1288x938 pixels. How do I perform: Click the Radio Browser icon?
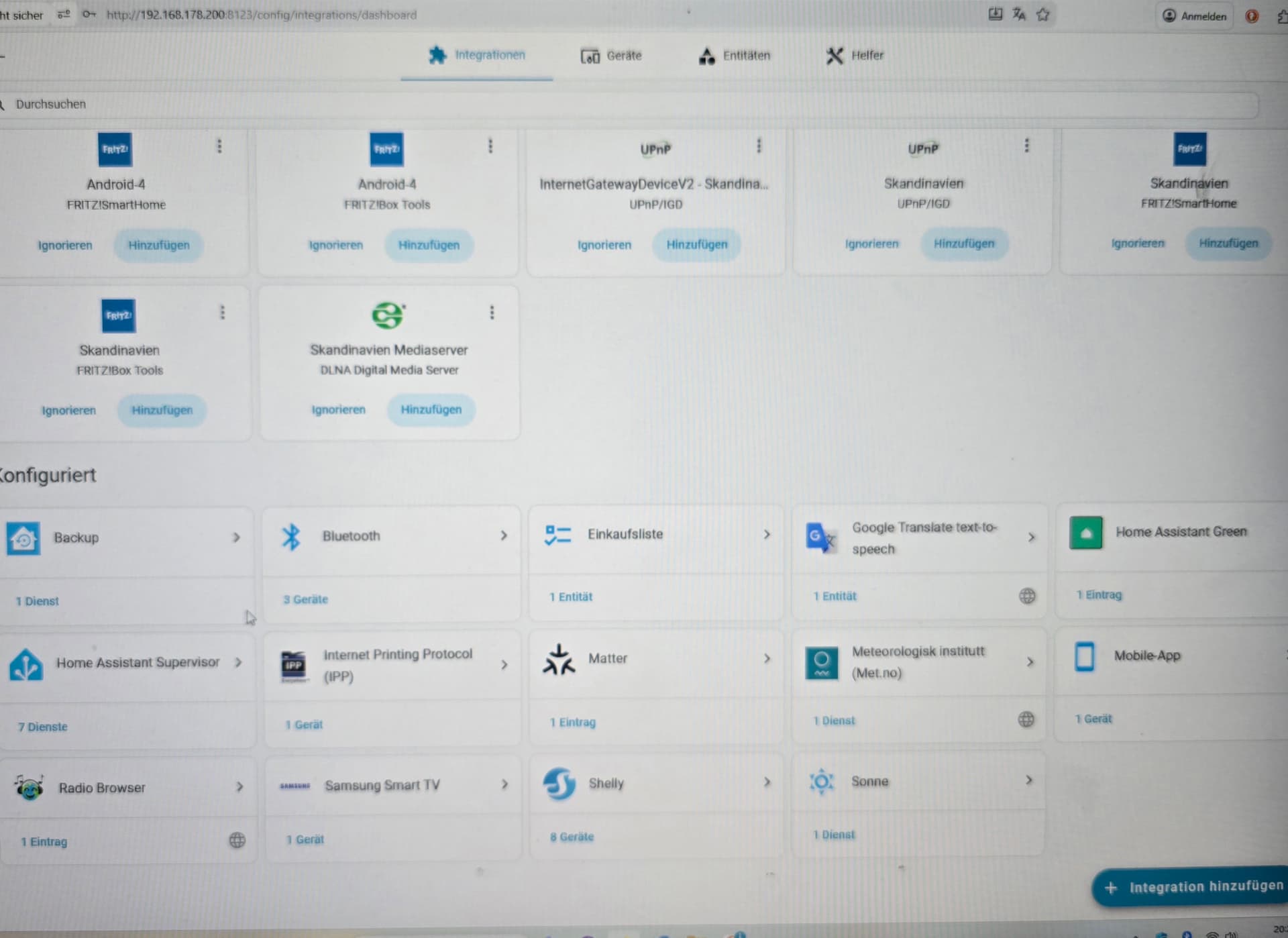(x=29, y=787)
